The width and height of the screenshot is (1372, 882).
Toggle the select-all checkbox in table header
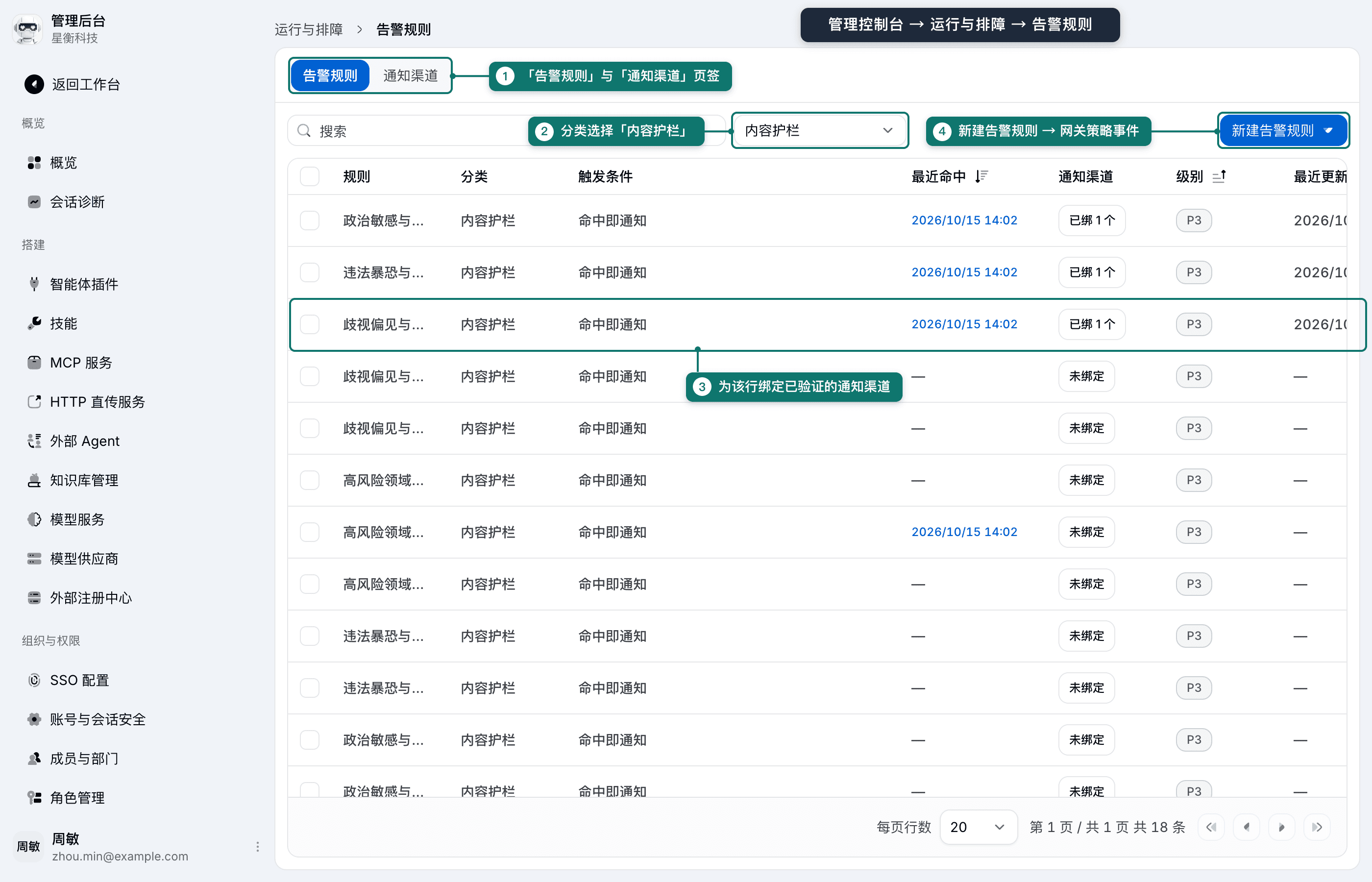pyautogui.click(x=310, y=176)
